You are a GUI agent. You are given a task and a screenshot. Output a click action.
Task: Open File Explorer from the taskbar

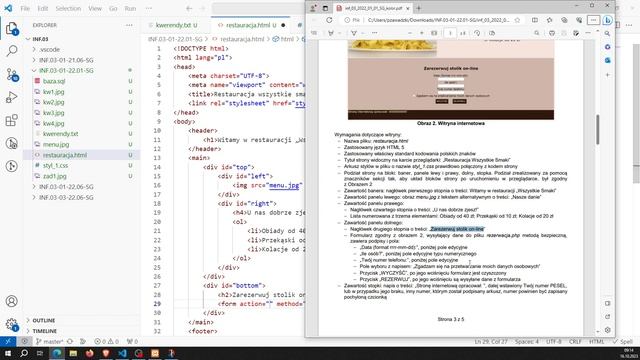(73, 353)
